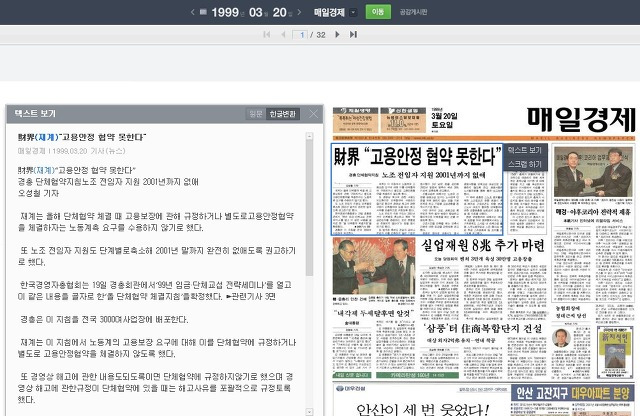Click scrollbar up arrow in text panel
Image resolution: width=640 pixels, height=416 pixels.
309,136
